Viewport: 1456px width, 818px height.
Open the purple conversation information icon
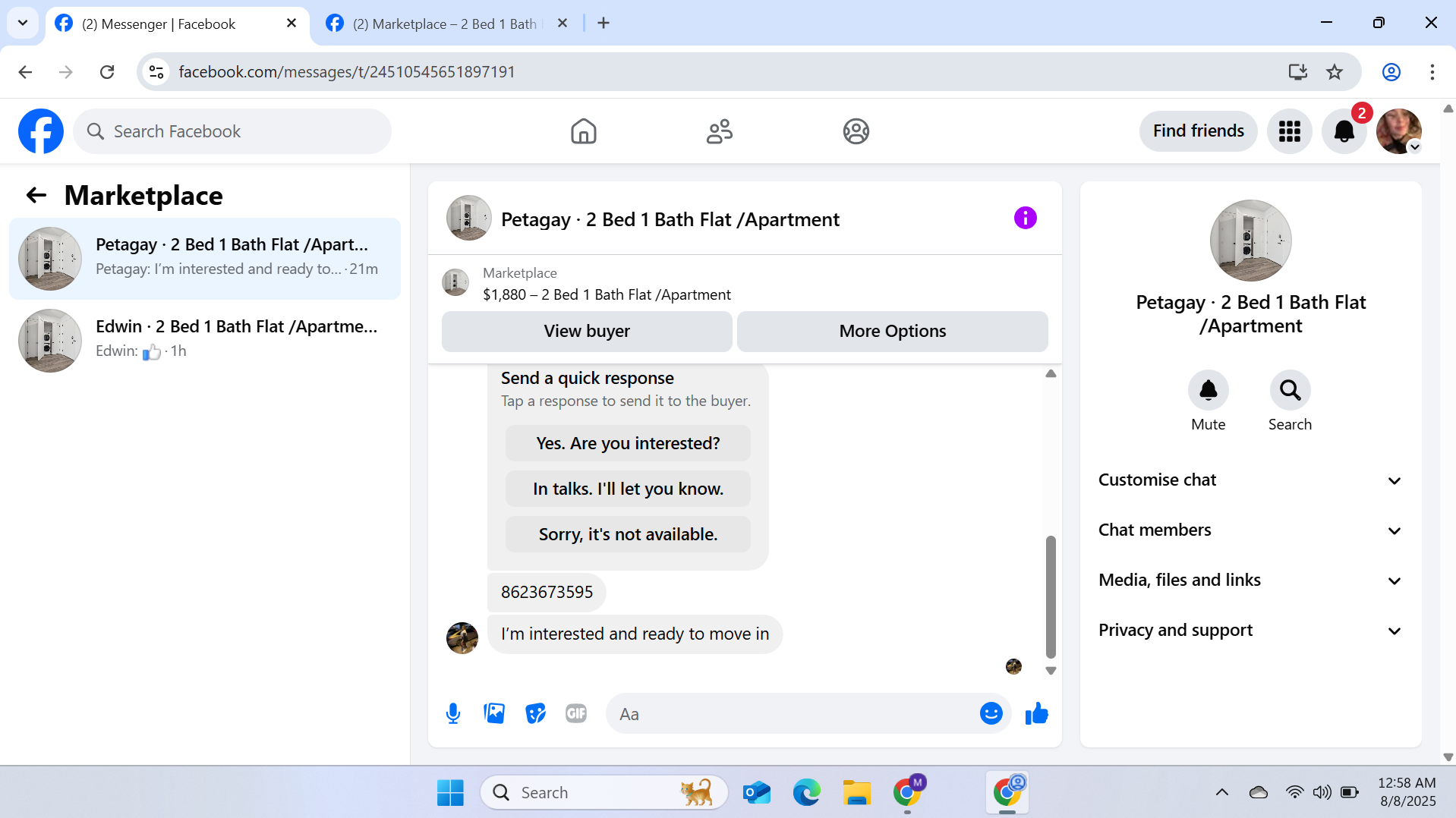coord(1025,219)
